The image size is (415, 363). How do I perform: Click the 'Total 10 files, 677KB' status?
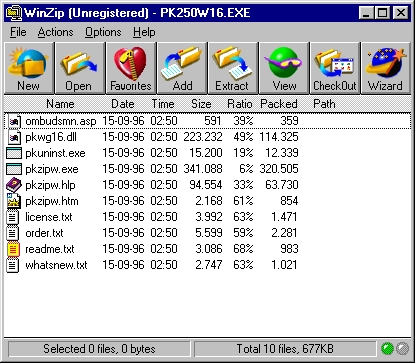[x=285, y=349]
